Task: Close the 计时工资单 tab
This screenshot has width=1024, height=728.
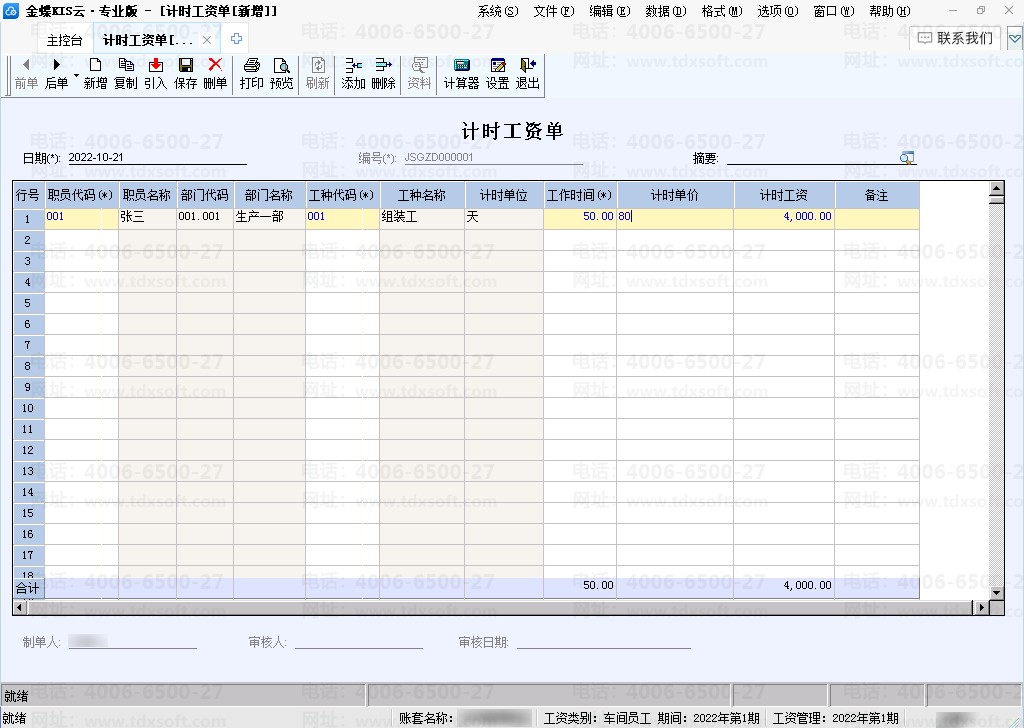Action: tap(206, 40)
